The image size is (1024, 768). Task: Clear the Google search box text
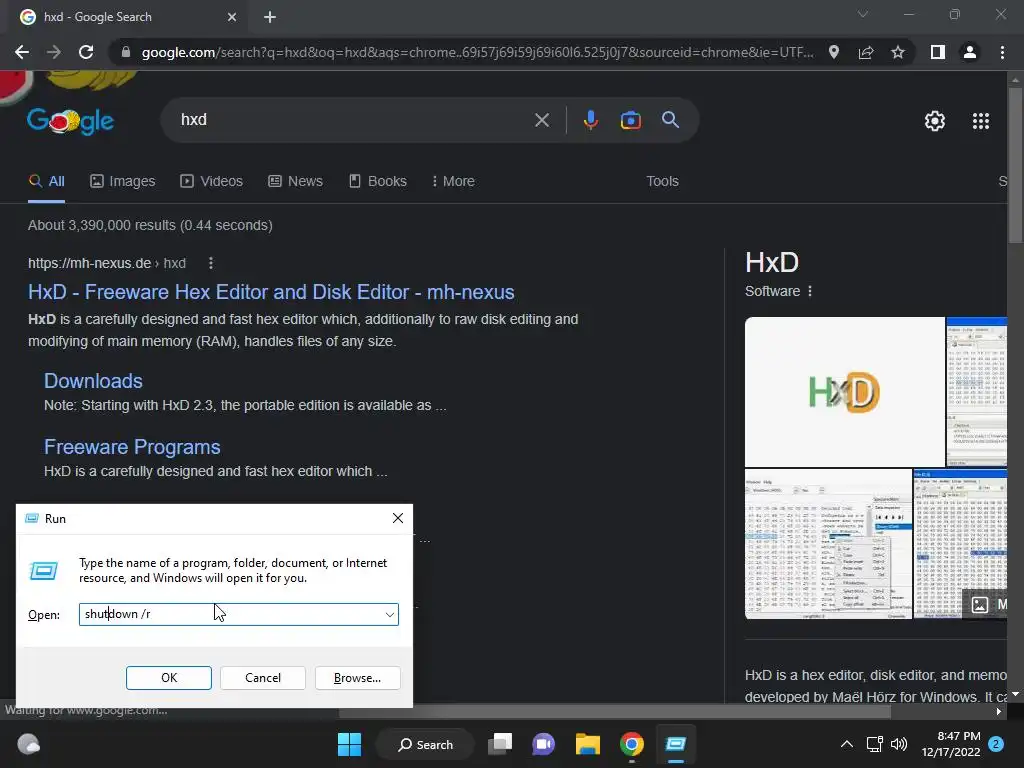(x=542, y=120)
